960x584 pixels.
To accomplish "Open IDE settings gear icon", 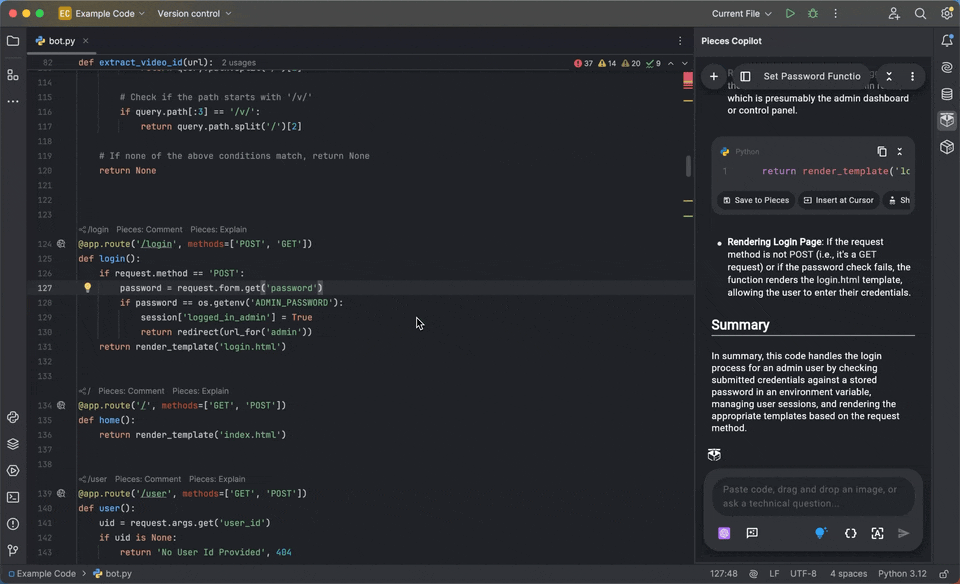I will click(x=947, y=13).
